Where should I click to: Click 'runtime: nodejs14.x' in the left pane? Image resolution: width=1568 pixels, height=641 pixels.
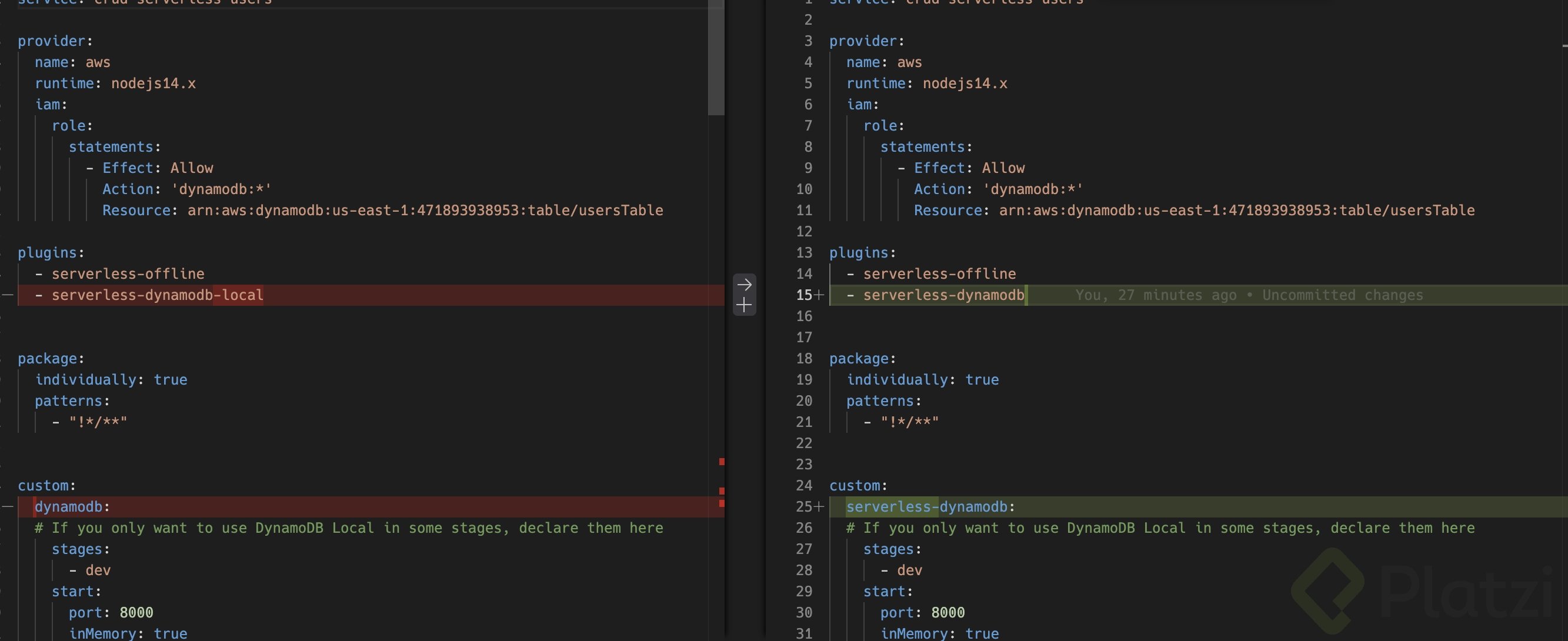click(x=115, y=84)
